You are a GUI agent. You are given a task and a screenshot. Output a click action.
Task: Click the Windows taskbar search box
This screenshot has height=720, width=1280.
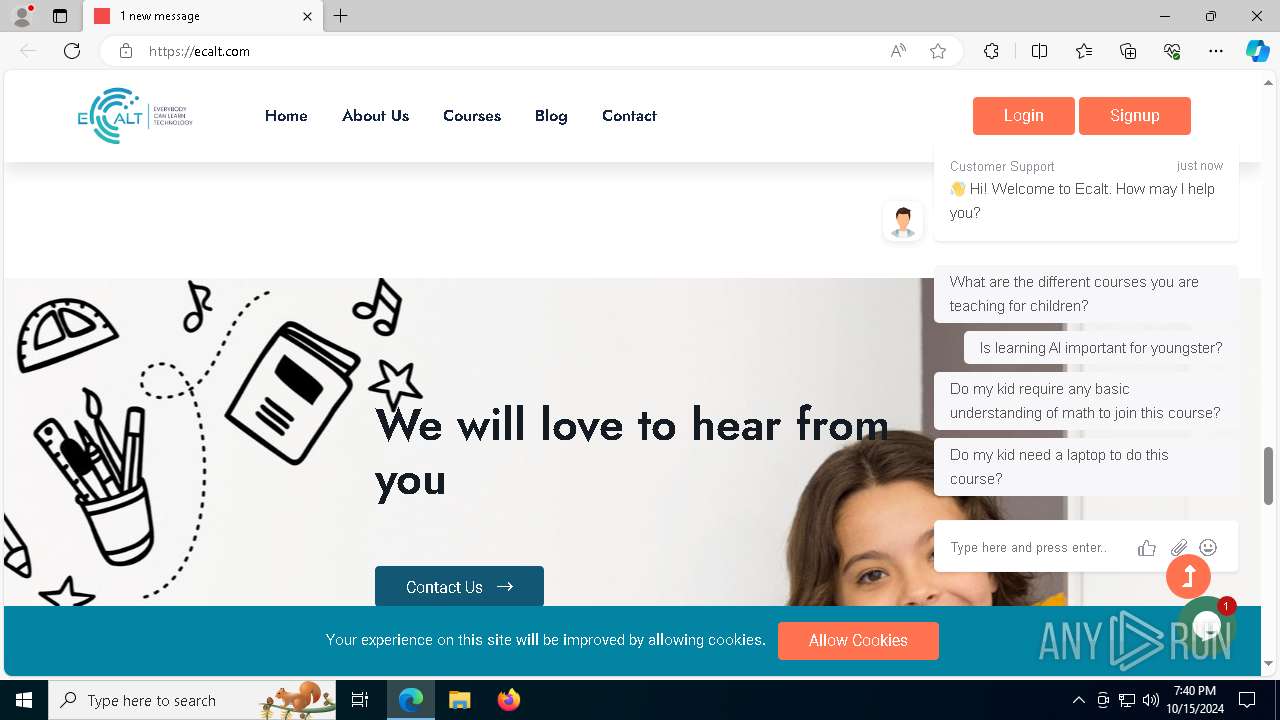[193, 700]
